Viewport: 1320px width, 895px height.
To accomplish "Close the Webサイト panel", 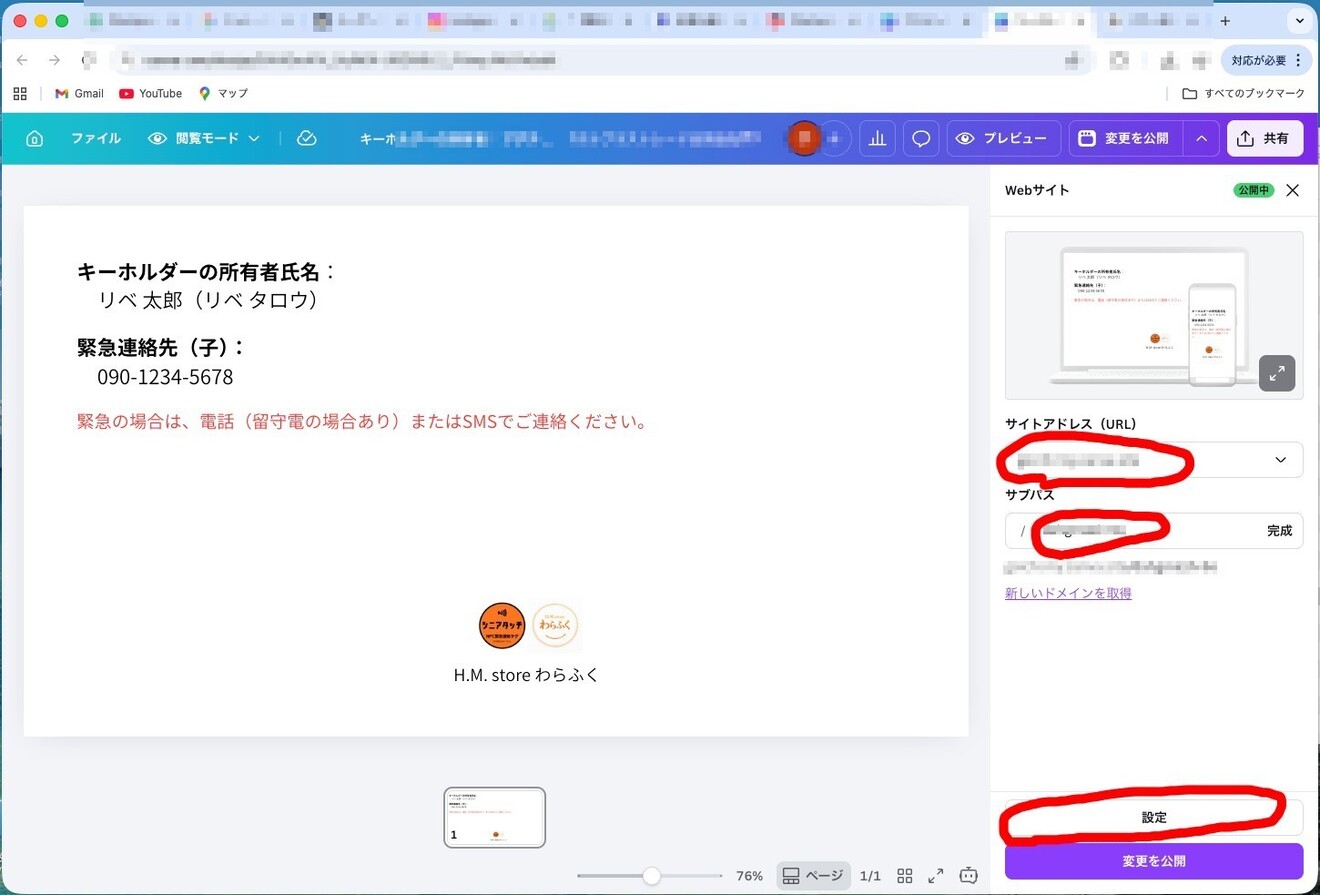I will [x=1292, y=190].
